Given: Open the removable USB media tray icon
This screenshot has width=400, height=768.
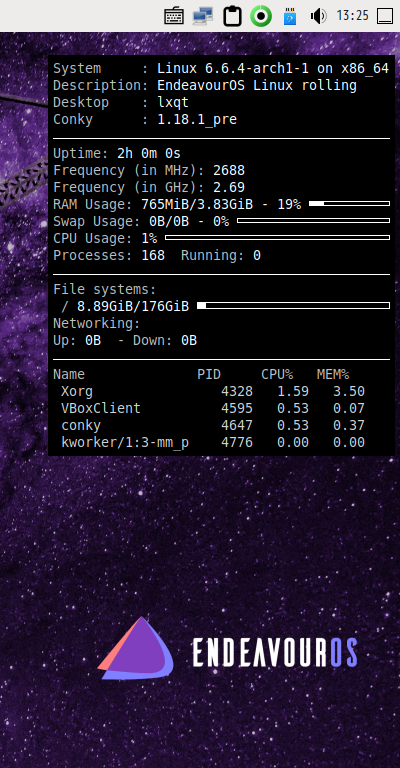Looking at the screenshot, I should 290,16.
